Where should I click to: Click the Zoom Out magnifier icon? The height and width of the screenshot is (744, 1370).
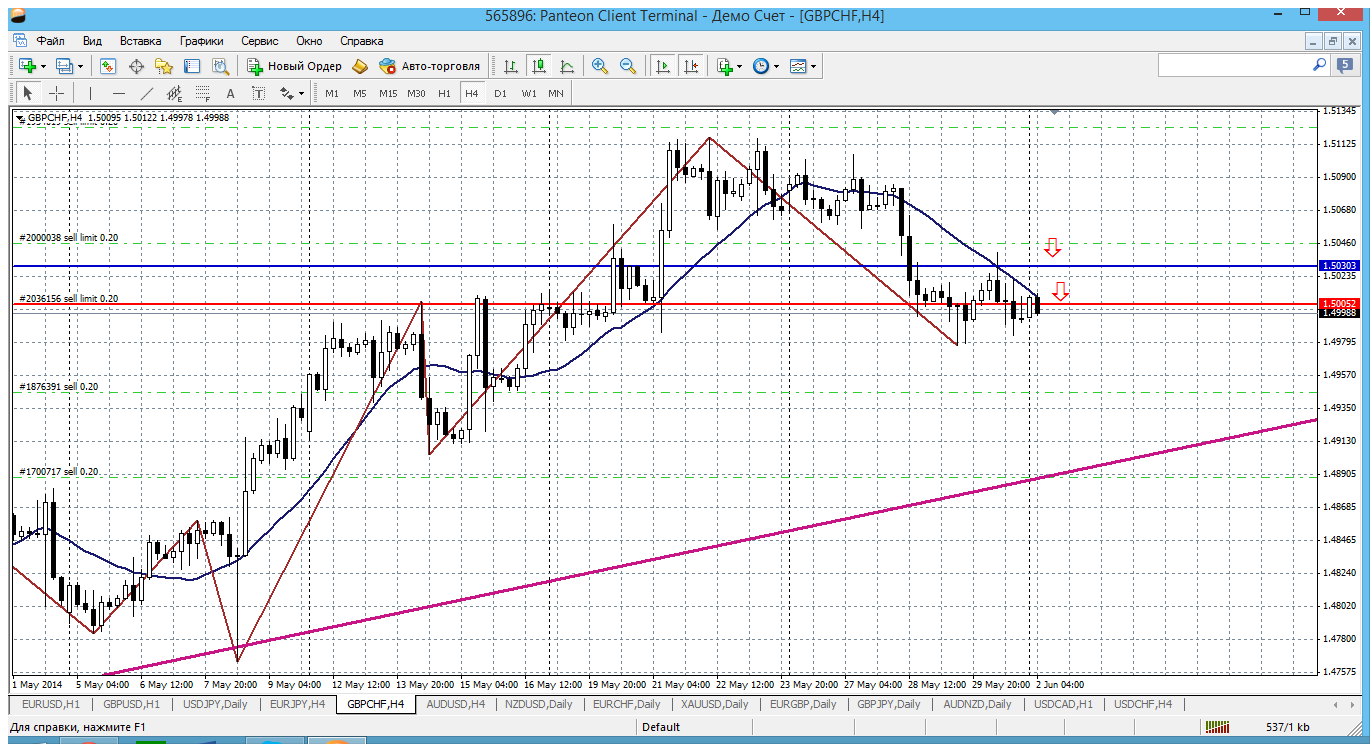point(628,66)
